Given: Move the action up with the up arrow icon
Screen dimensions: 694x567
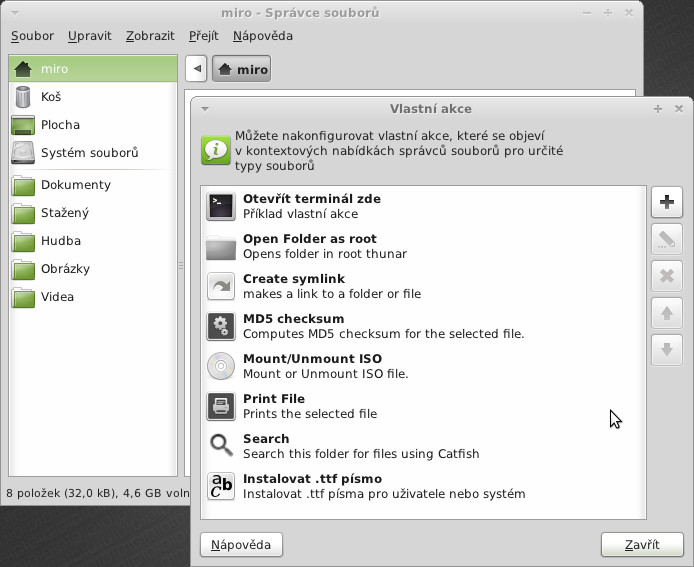Looking at the screenshot, I should tap(667, 313).
